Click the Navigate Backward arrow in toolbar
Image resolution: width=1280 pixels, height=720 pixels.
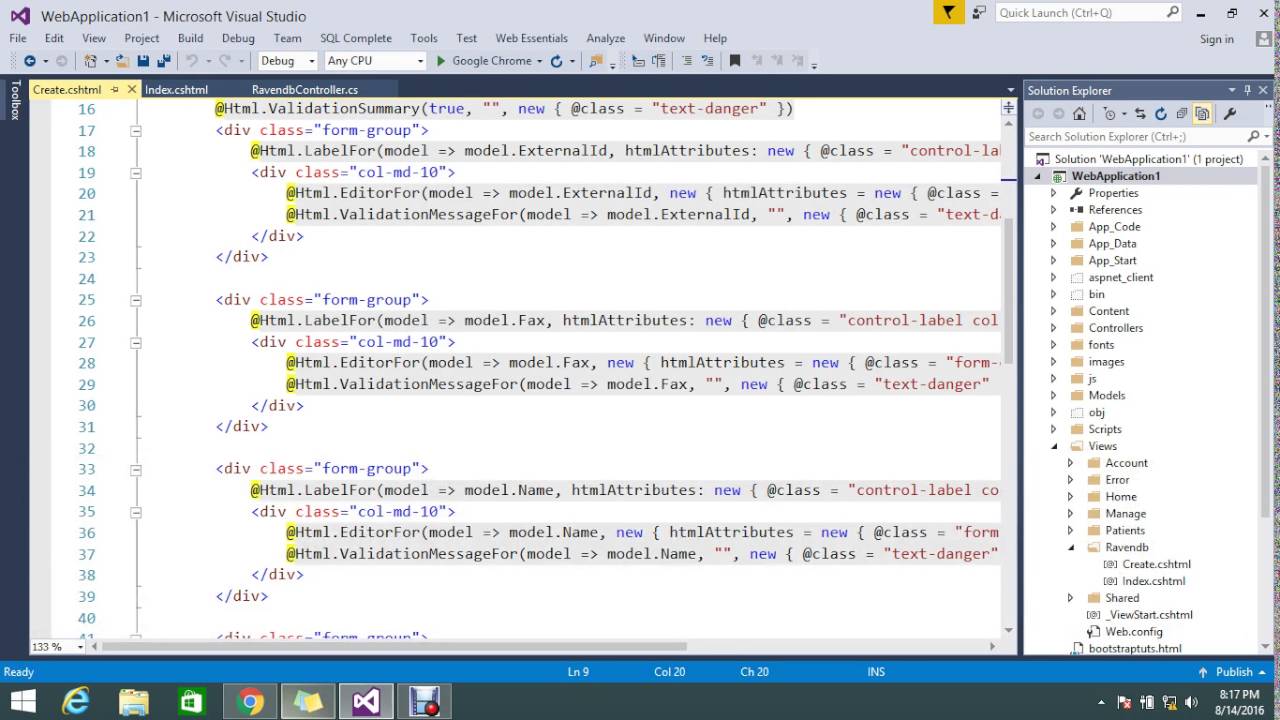pyautogui.click(x=29, y=61)
